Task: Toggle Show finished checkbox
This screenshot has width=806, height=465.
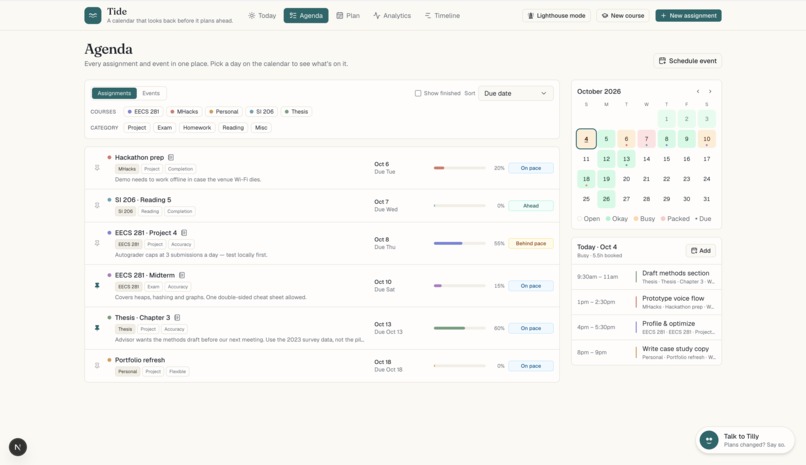Action: click(x=418, y=94)
